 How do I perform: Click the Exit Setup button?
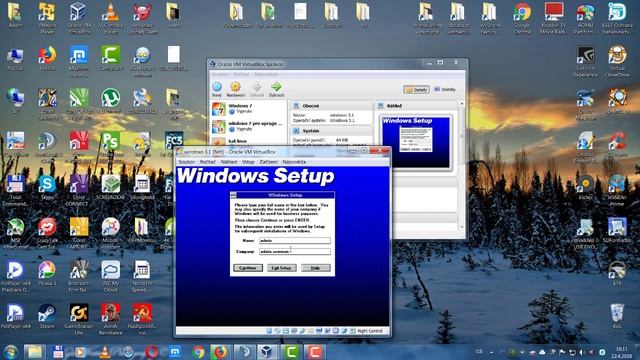[282, 268]
